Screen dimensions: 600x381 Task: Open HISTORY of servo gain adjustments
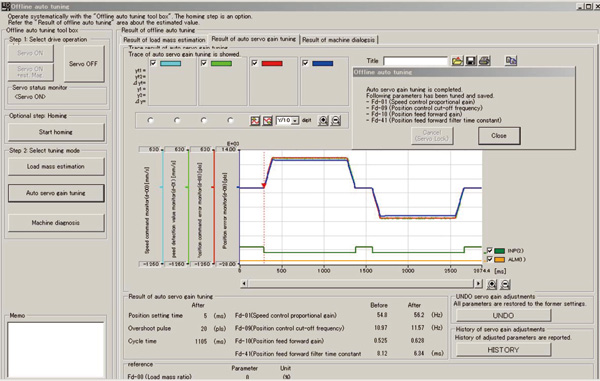tap(503, 350)
